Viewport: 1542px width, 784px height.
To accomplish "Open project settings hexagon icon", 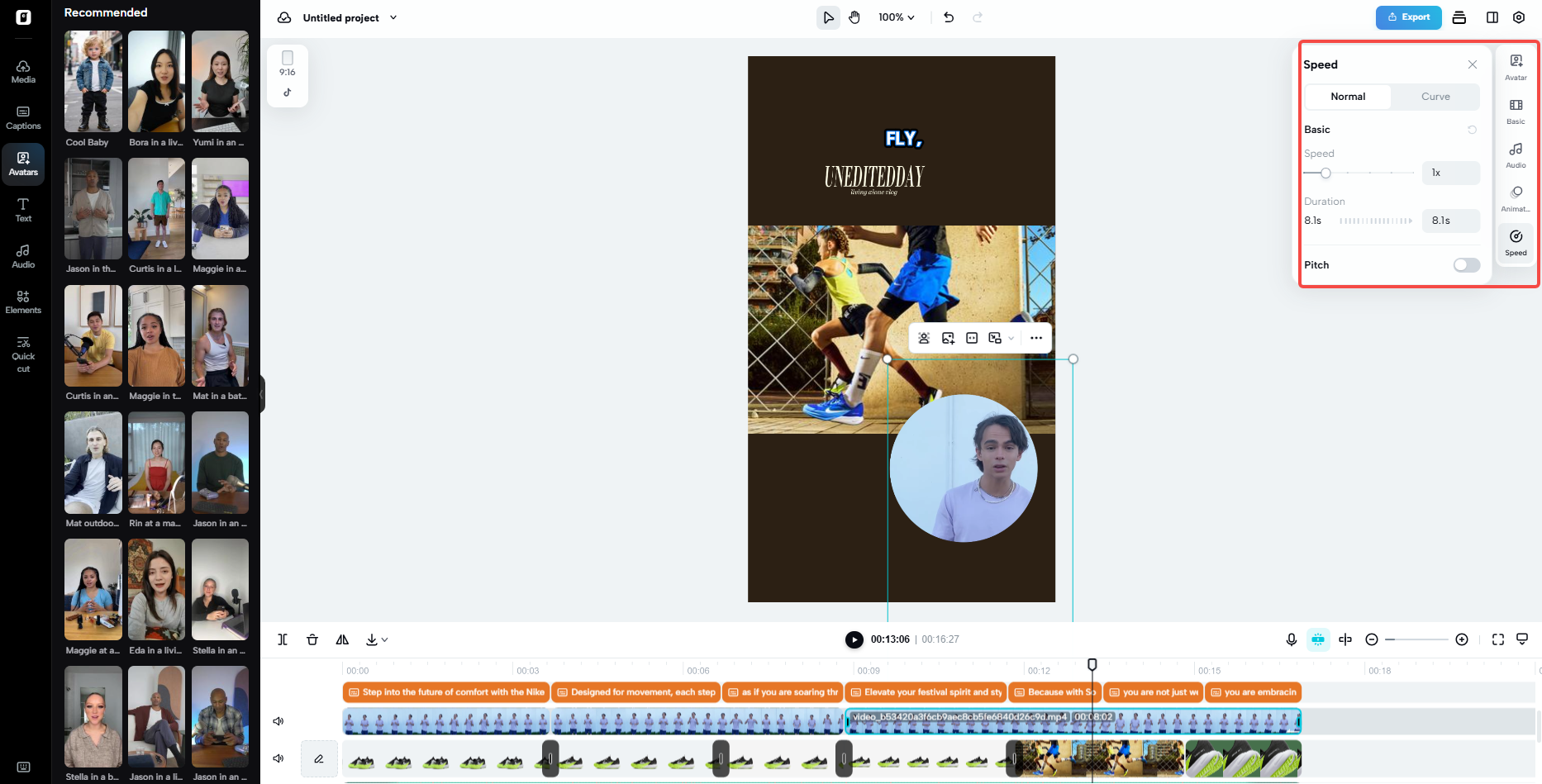I will point(1519,17).
